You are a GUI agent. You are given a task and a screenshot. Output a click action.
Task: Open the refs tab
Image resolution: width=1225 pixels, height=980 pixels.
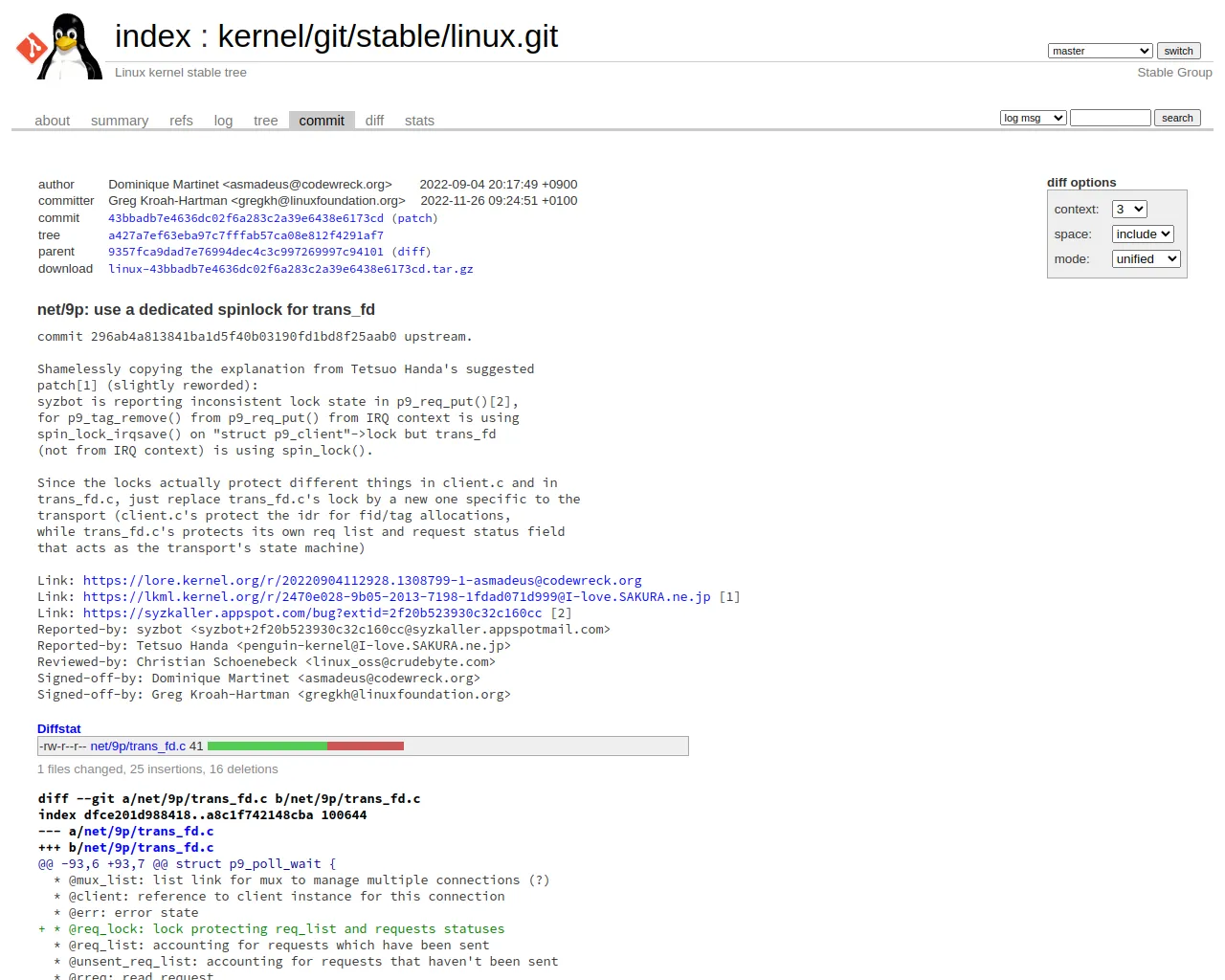click(181, 121)
